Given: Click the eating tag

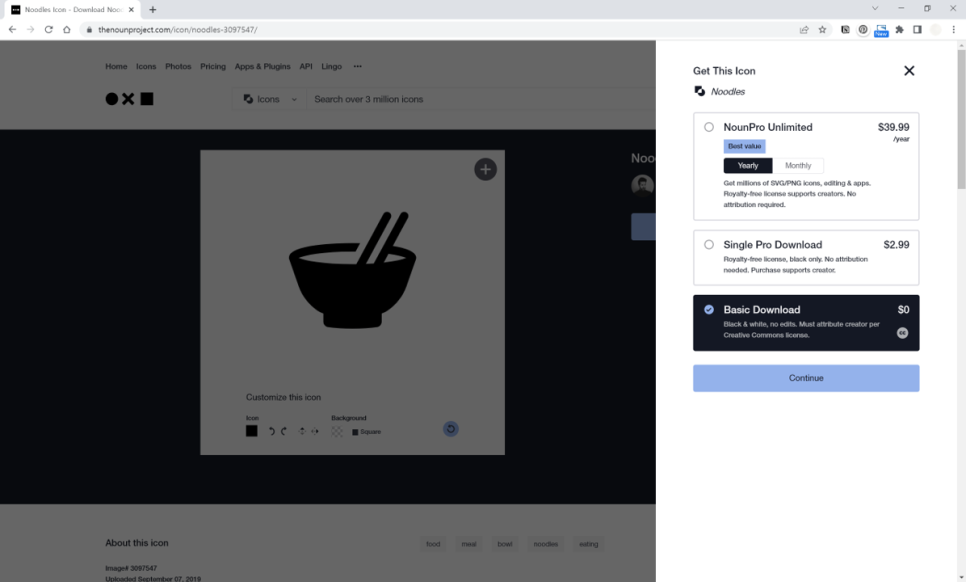Looking at the screenshot, I should click(588, 544).
